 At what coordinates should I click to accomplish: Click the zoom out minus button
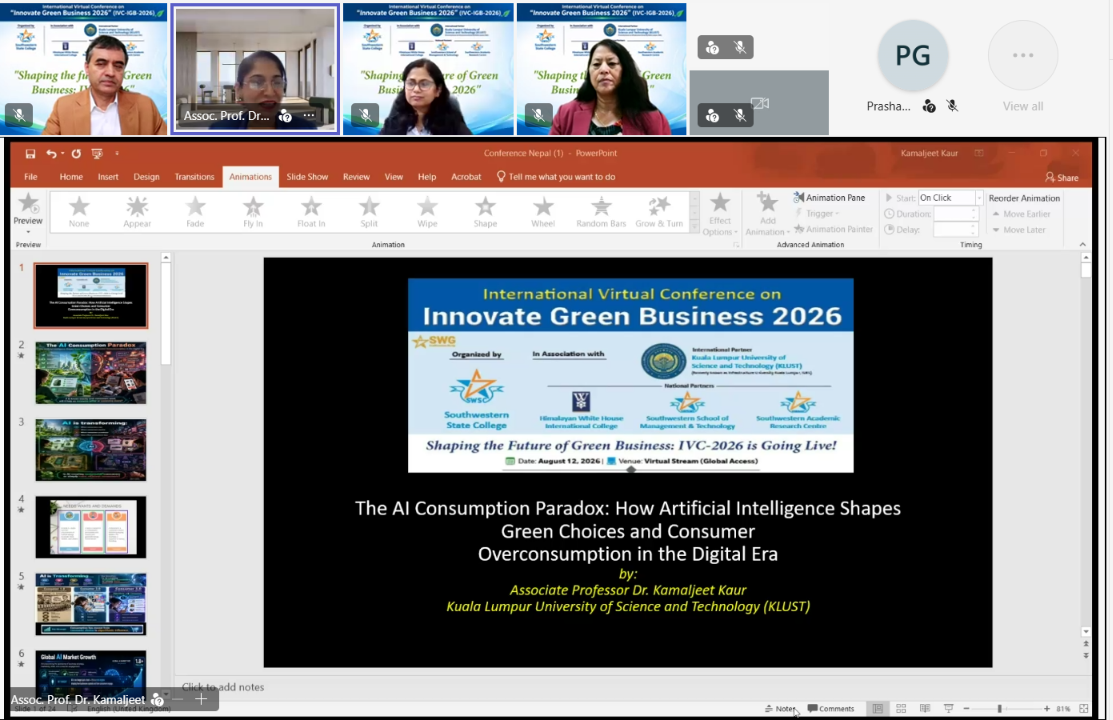(966, 709)
